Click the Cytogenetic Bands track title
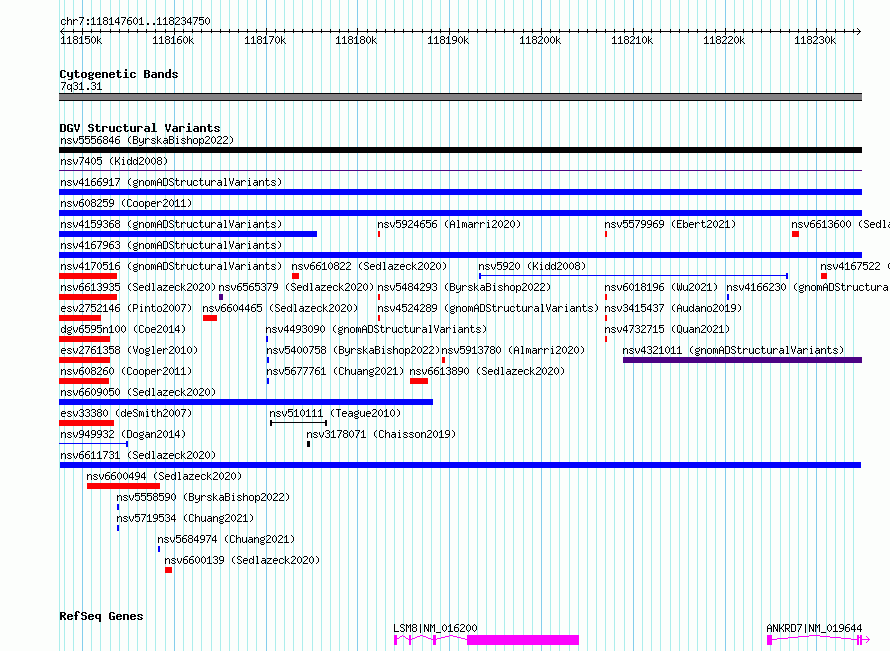The height and width of the screenshot is (651, 890). (119, 74)
